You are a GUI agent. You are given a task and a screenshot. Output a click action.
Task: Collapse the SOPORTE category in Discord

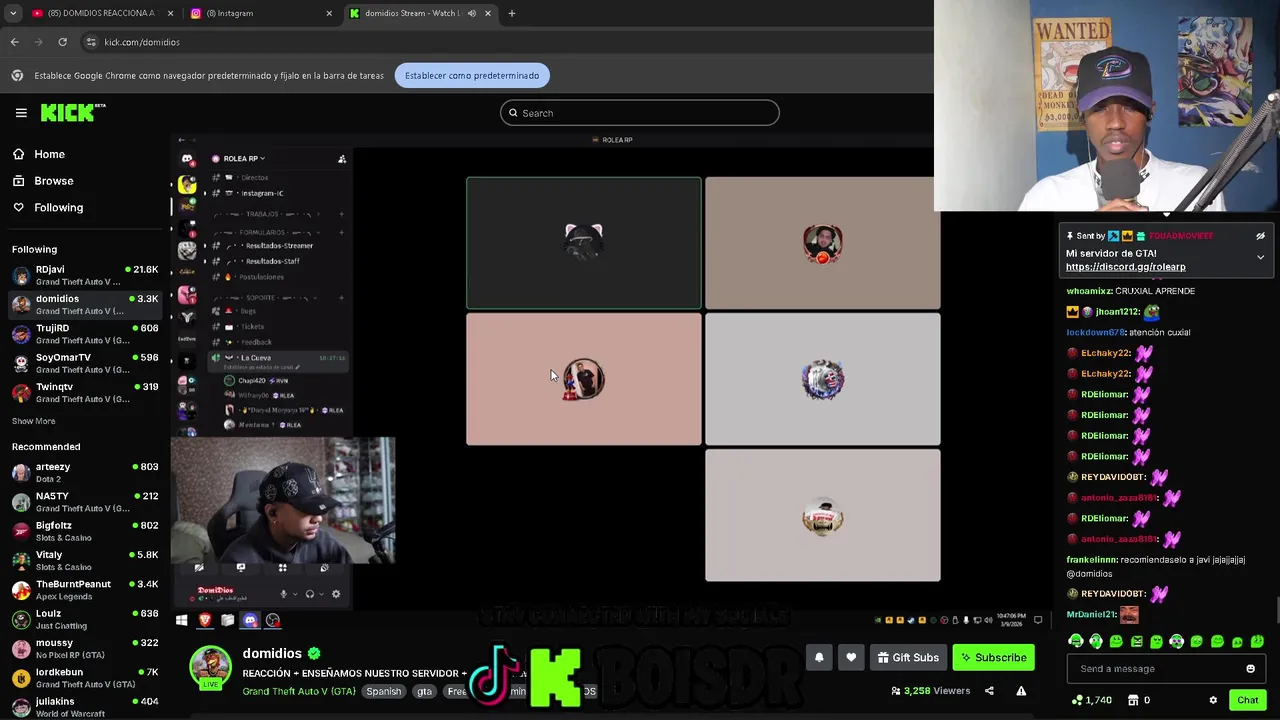point(262,297)
